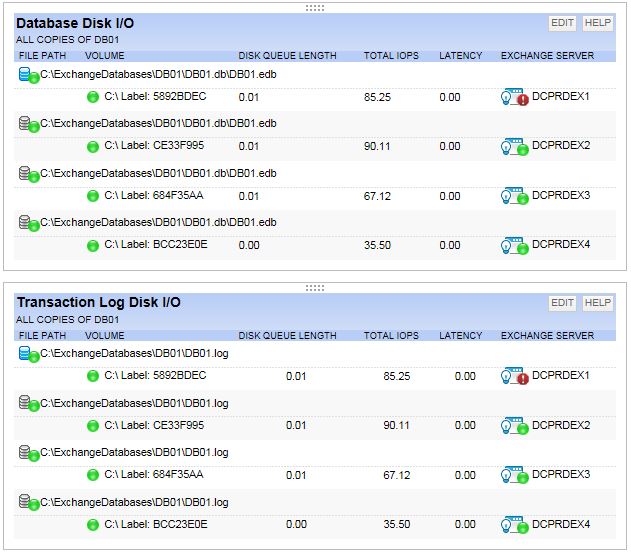Click Total IOPS value 90.11 in Database Disk I/O

coord(377,146)
